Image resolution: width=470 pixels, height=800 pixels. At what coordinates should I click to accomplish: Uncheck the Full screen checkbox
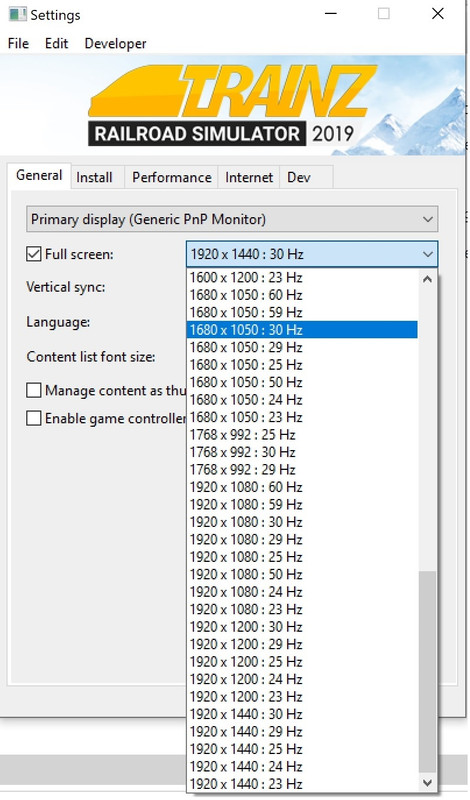click(x=34, y=254)
